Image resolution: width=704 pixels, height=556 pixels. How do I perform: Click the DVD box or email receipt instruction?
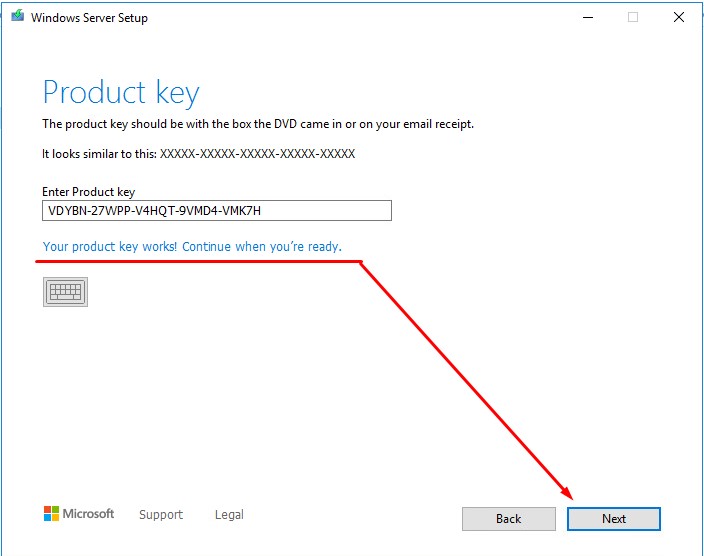(x=257, y=125)
